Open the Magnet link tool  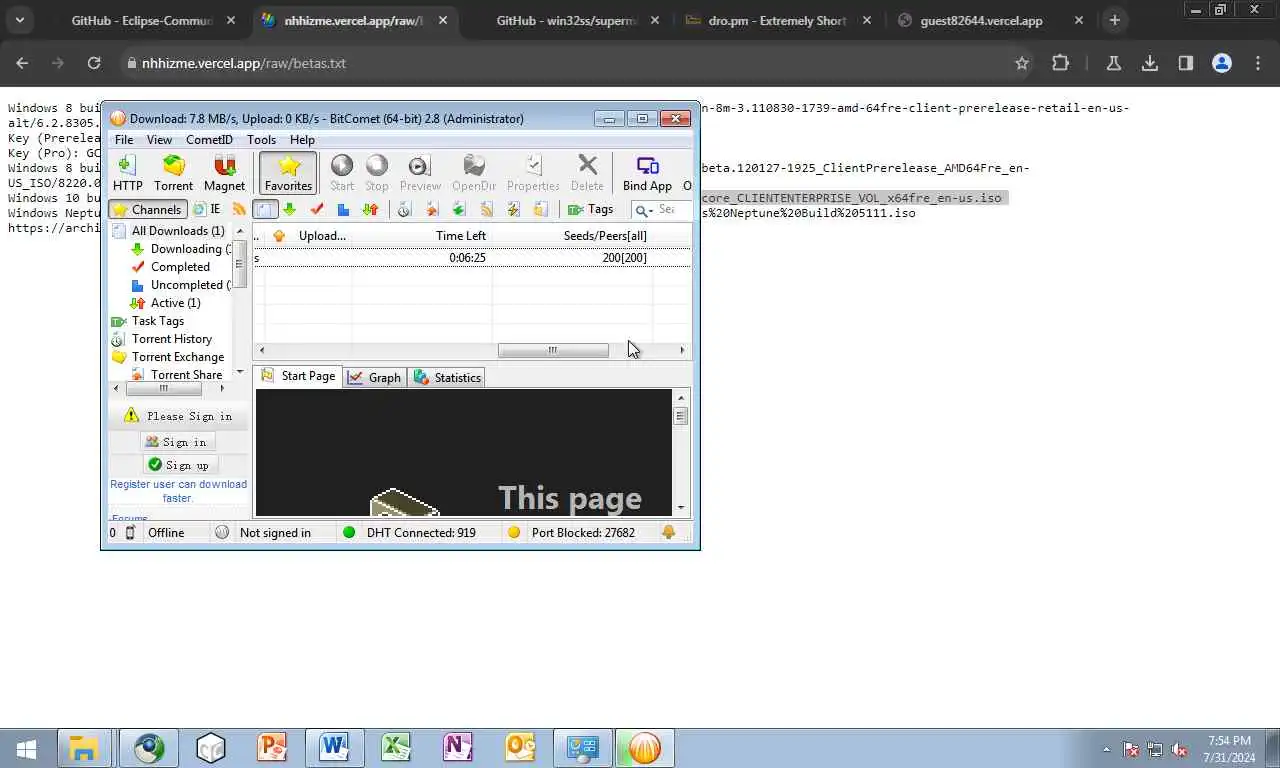224,173
